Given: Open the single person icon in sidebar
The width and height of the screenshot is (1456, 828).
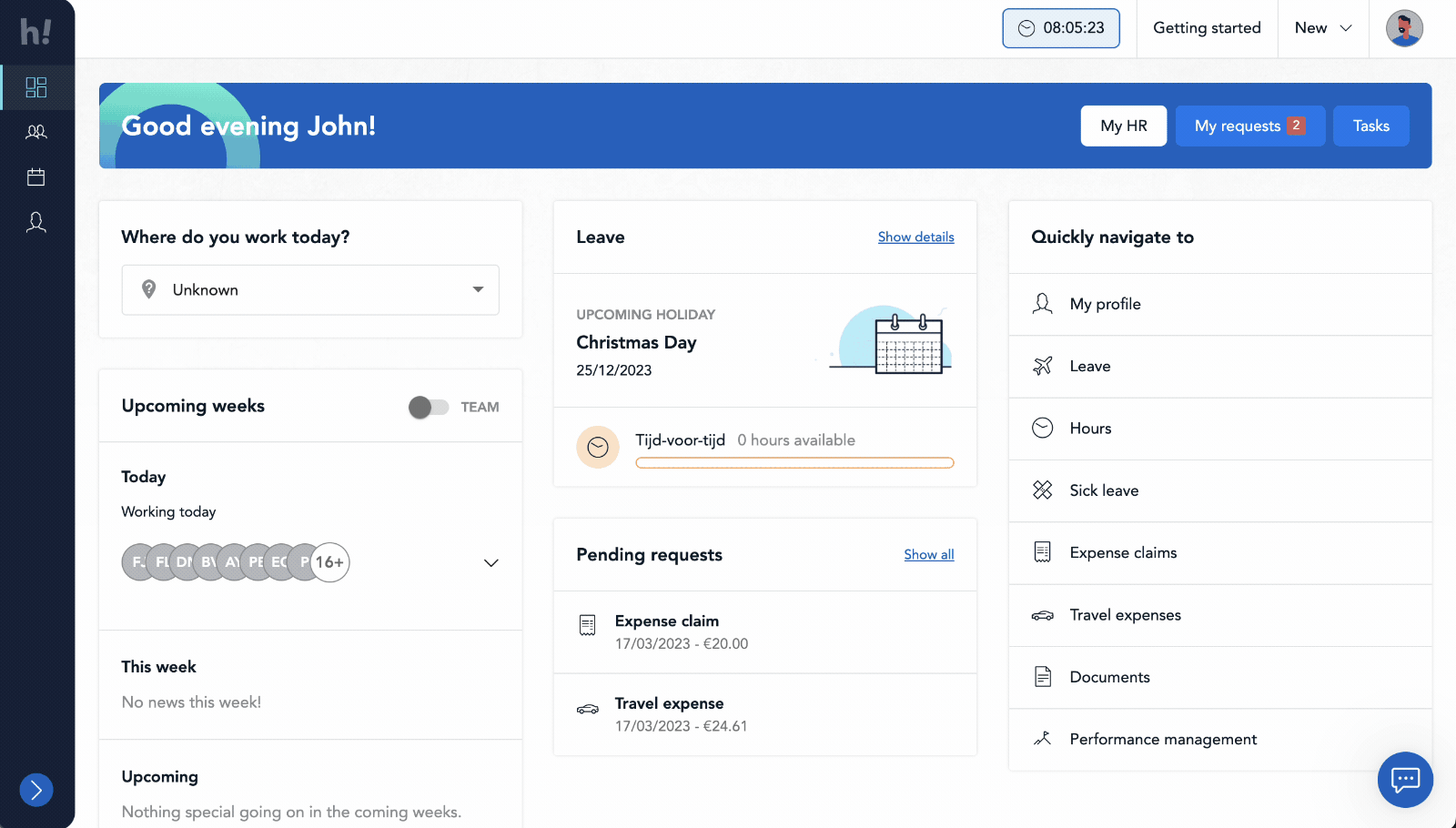Looking at the screenshot, I should (x=36, y=222).
